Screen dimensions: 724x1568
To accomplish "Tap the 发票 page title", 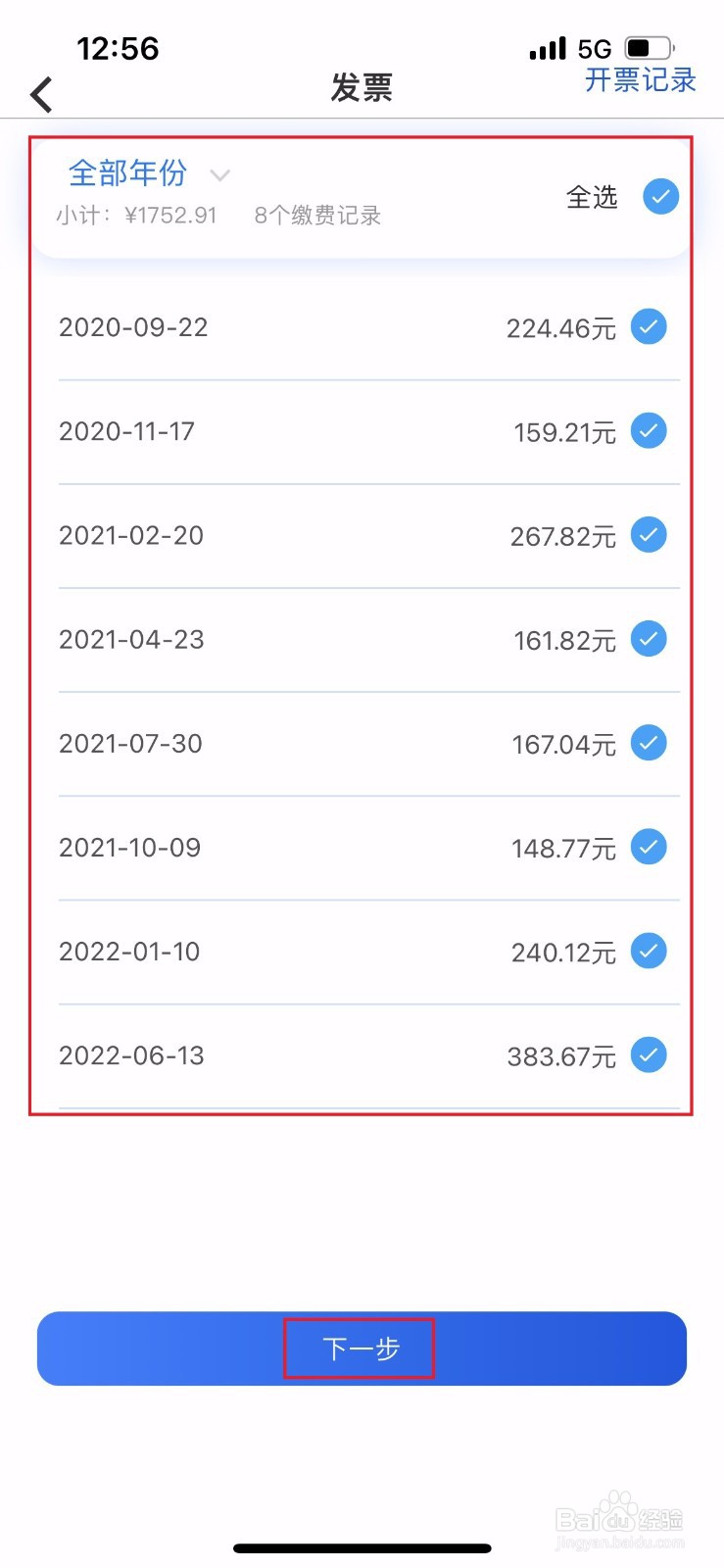I will [x=362, y=88].
